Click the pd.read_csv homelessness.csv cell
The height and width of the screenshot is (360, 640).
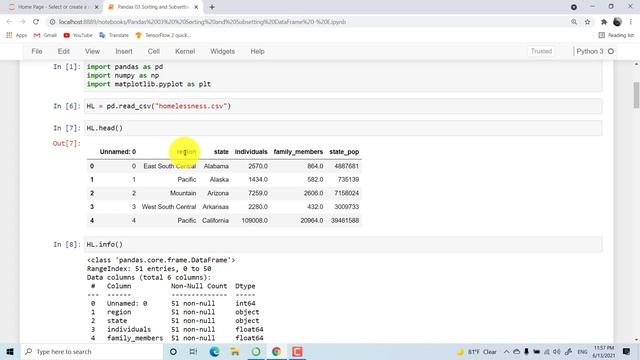pyautogui.click(x=343, y=106)
